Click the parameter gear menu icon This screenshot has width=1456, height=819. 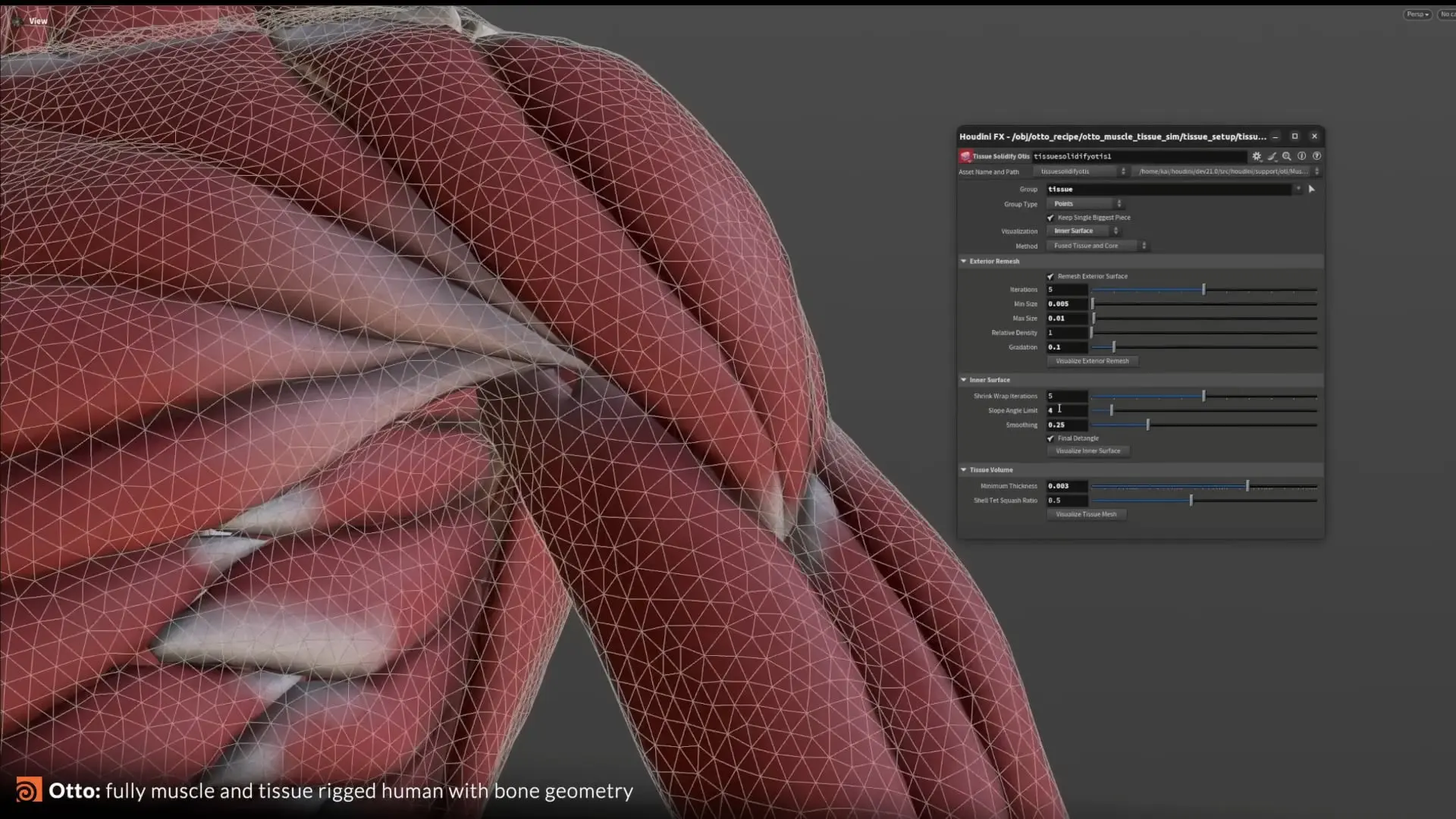coord(1257,156)
